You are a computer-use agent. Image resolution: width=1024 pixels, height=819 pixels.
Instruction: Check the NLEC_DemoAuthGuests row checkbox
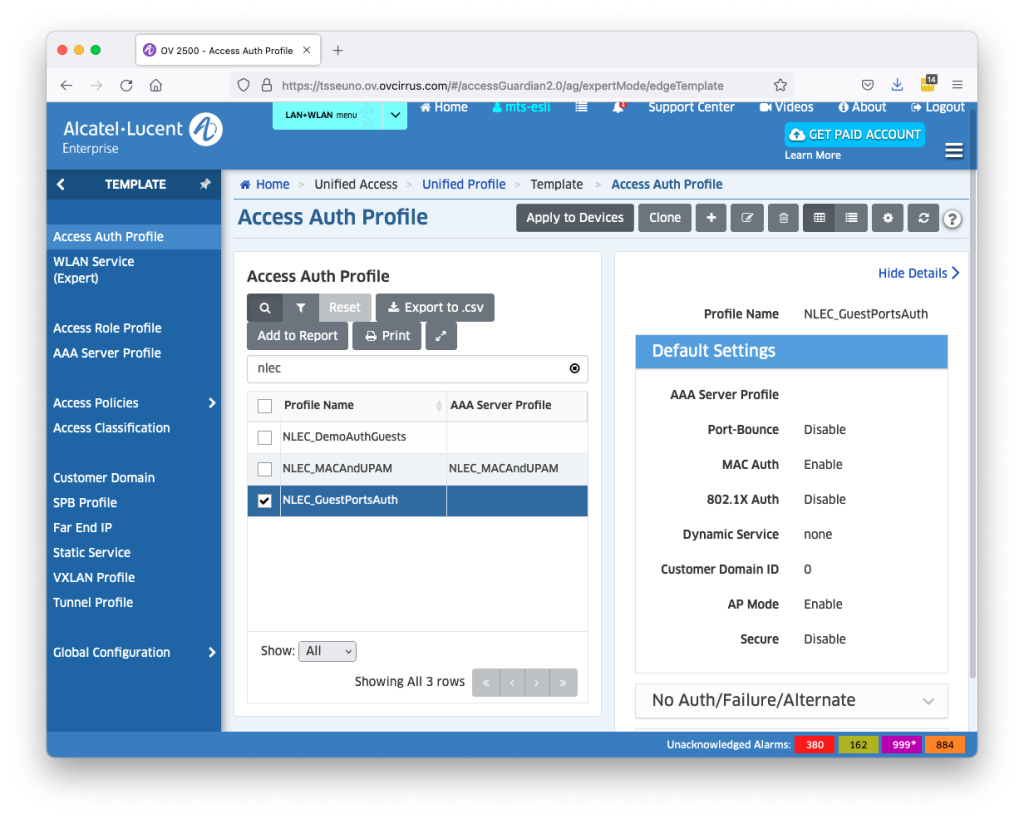tap(265, 437)
